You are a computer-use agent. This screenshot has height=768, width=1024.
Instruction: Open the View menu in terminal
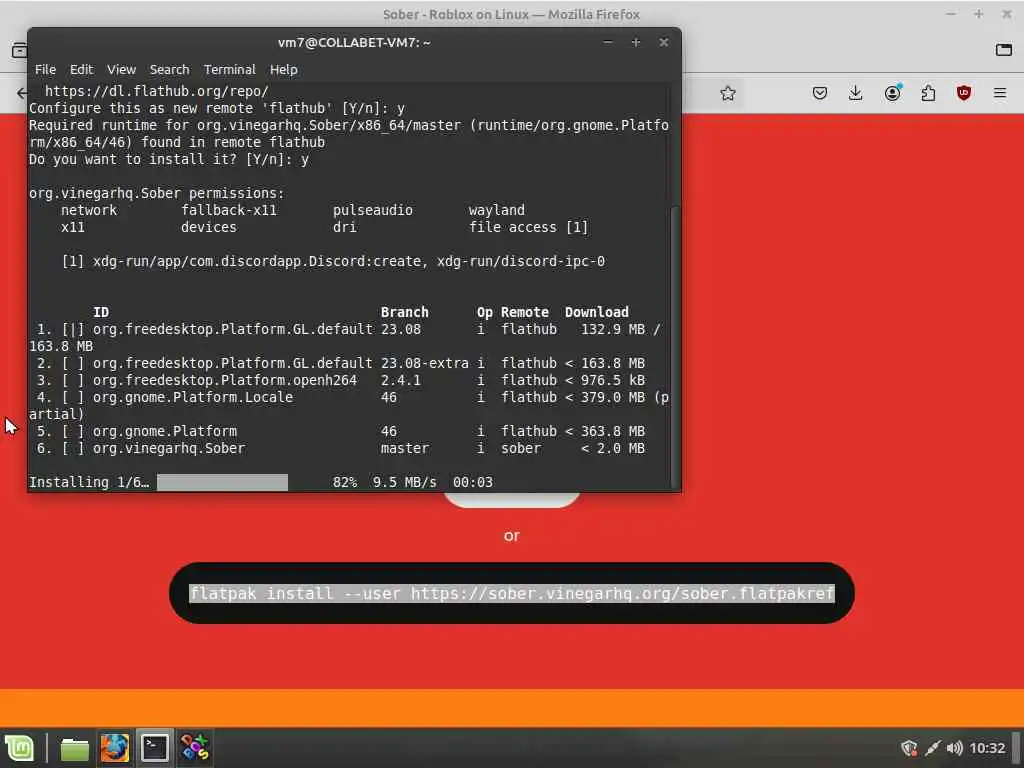[121, 69]
